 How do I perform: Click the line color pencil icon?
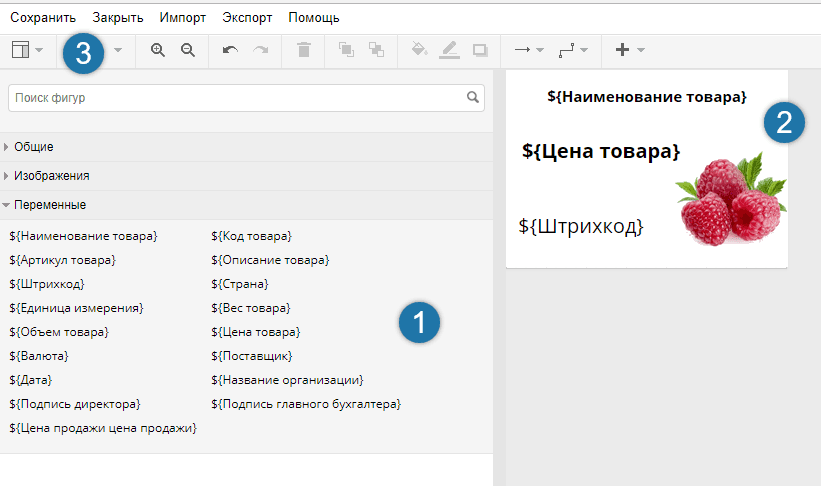coord(449,50)
